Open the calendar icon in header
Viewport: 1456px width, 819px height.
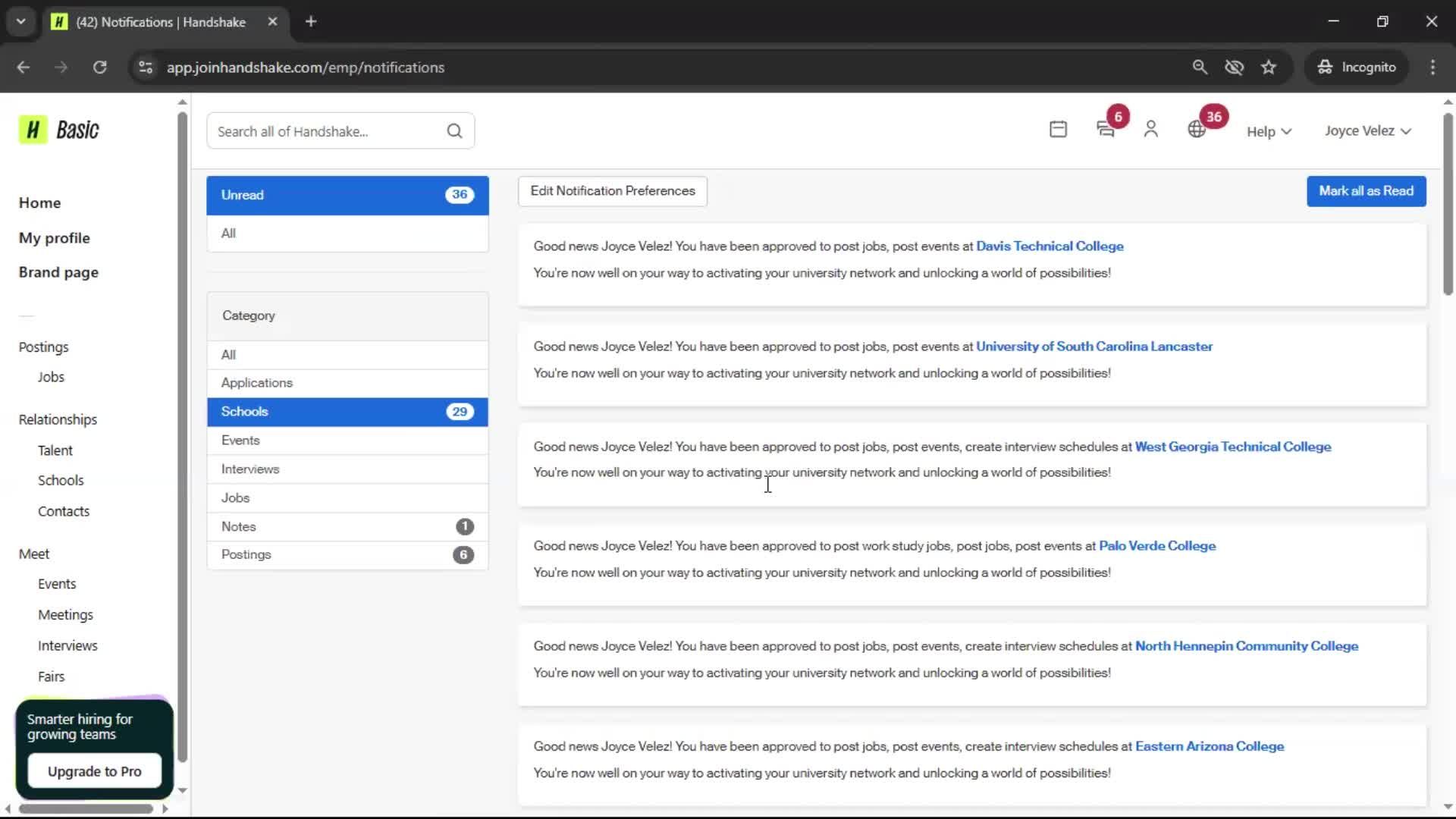tap(1058, 130)
